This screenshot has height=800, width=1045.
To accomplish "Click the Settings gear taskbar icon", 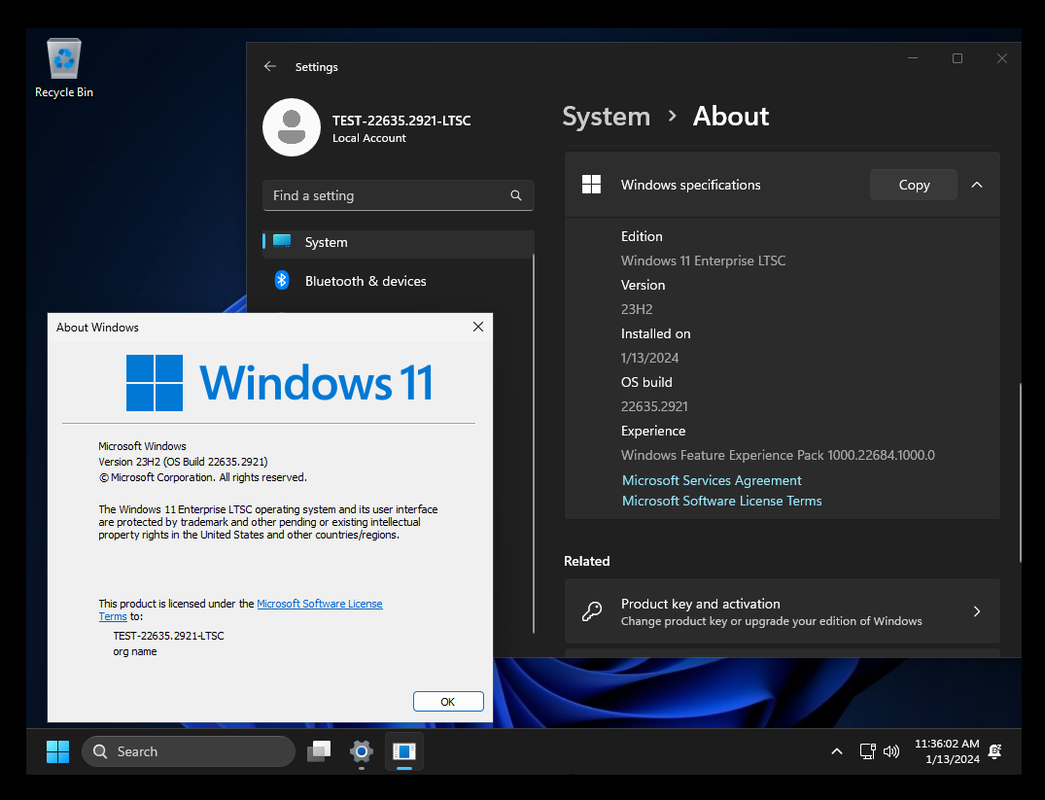I will click(x=361, y=751).
